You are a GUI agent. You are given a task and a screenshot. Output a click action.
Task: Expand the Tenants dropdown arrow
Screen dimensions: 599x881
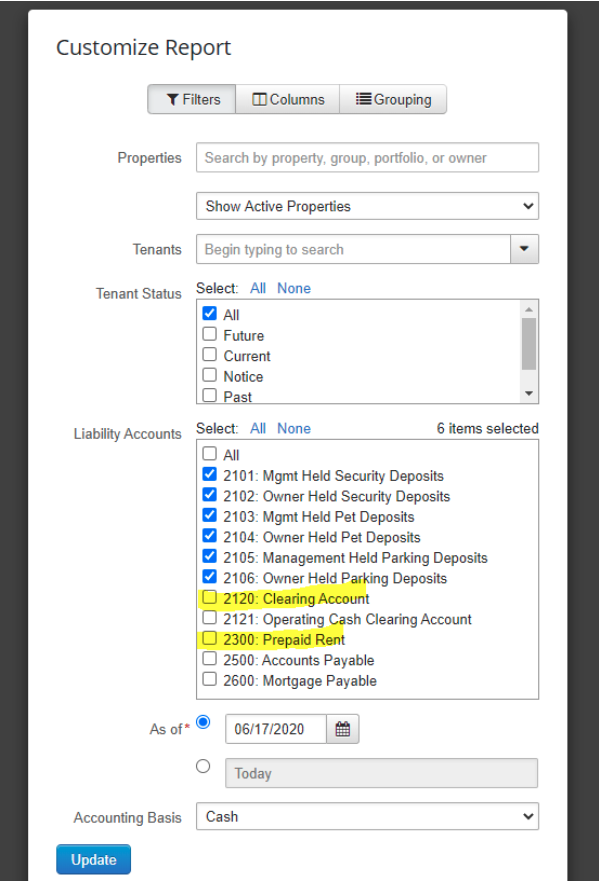pyautogui.click(x=524, y=249)
